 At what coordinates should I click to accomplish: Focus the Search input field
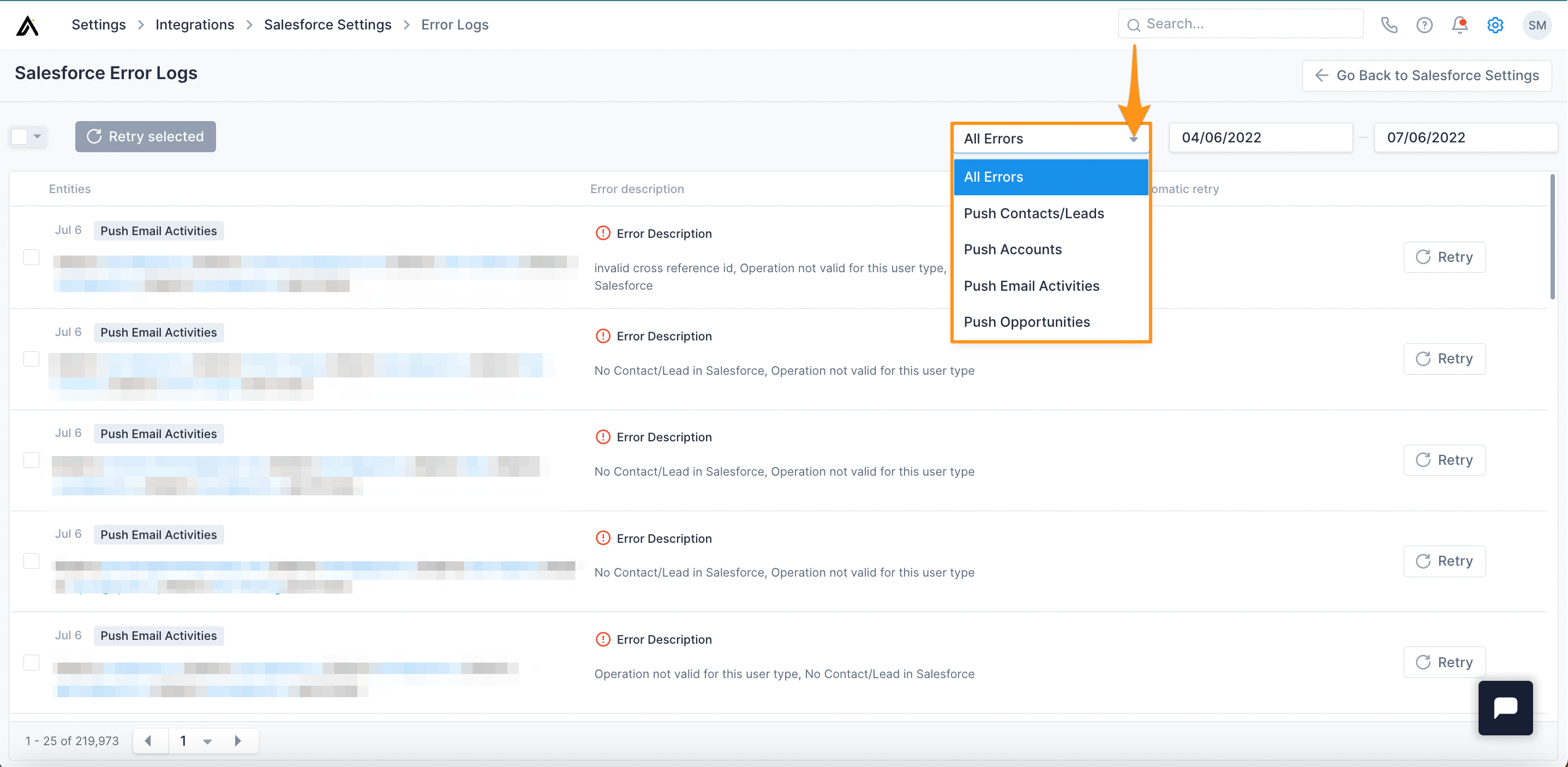coord(1241,24)
